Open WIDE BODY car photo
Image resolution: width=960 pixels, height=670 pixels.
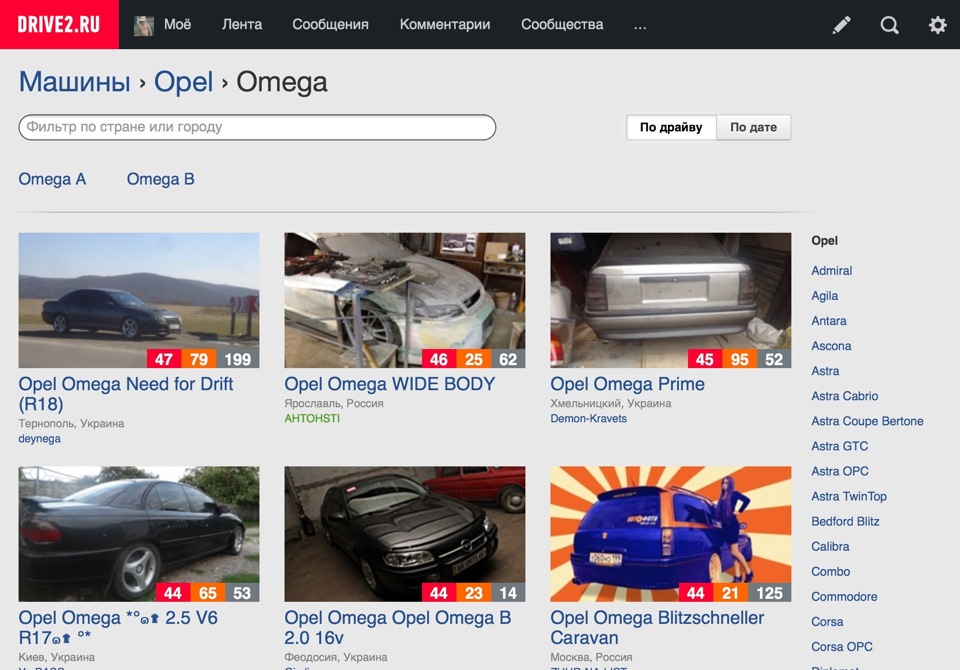click(405, 300)
